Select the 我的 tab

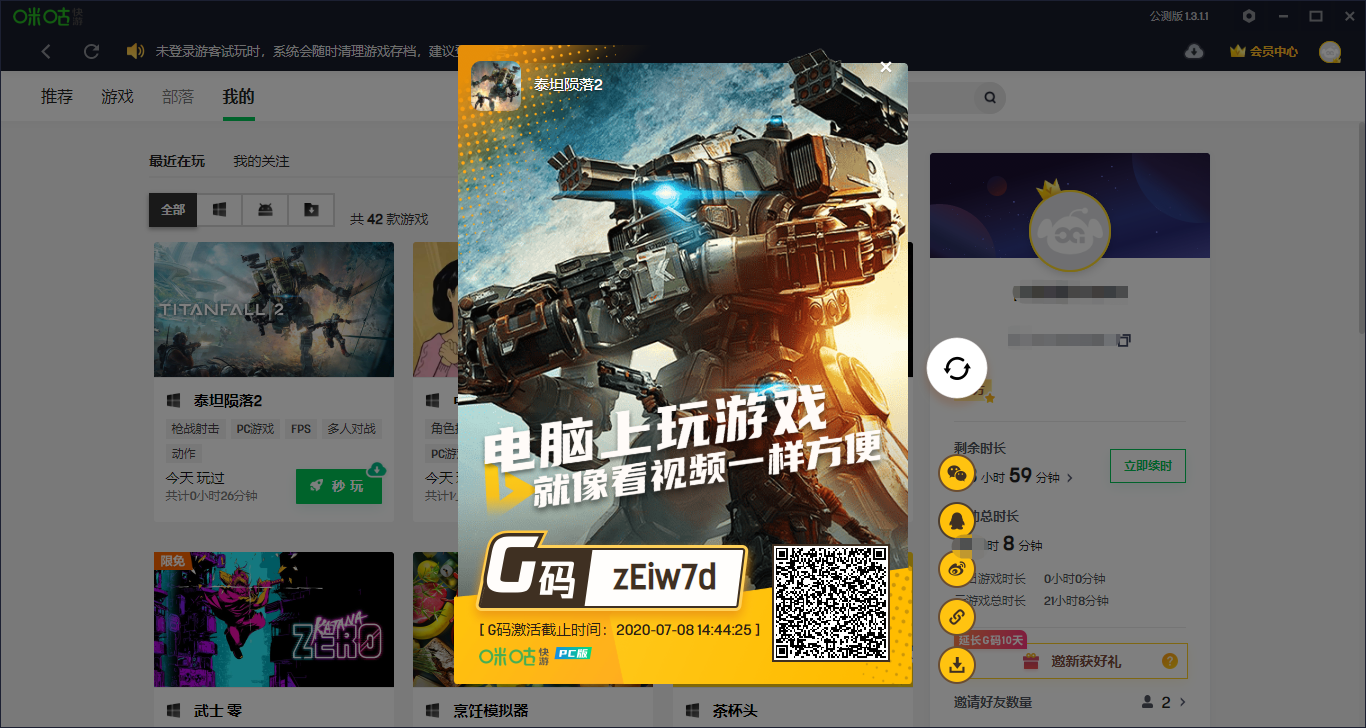point(238,97)
